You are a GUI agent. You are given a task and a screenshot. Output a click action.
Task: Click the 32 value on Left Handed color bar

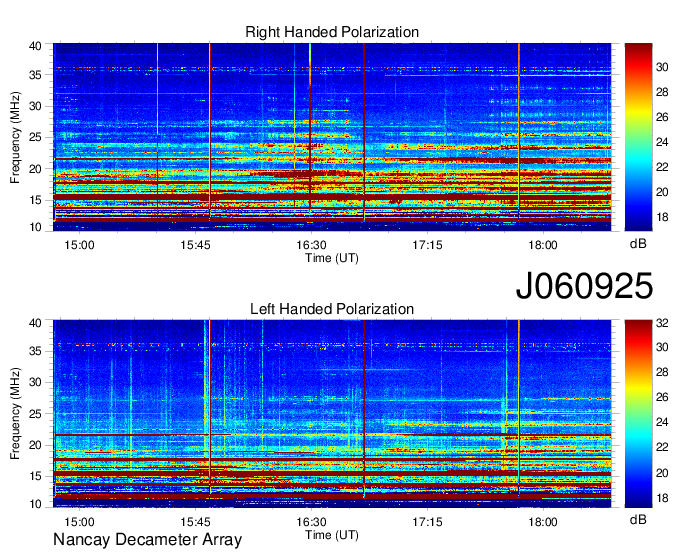click(x=662, y=323)
